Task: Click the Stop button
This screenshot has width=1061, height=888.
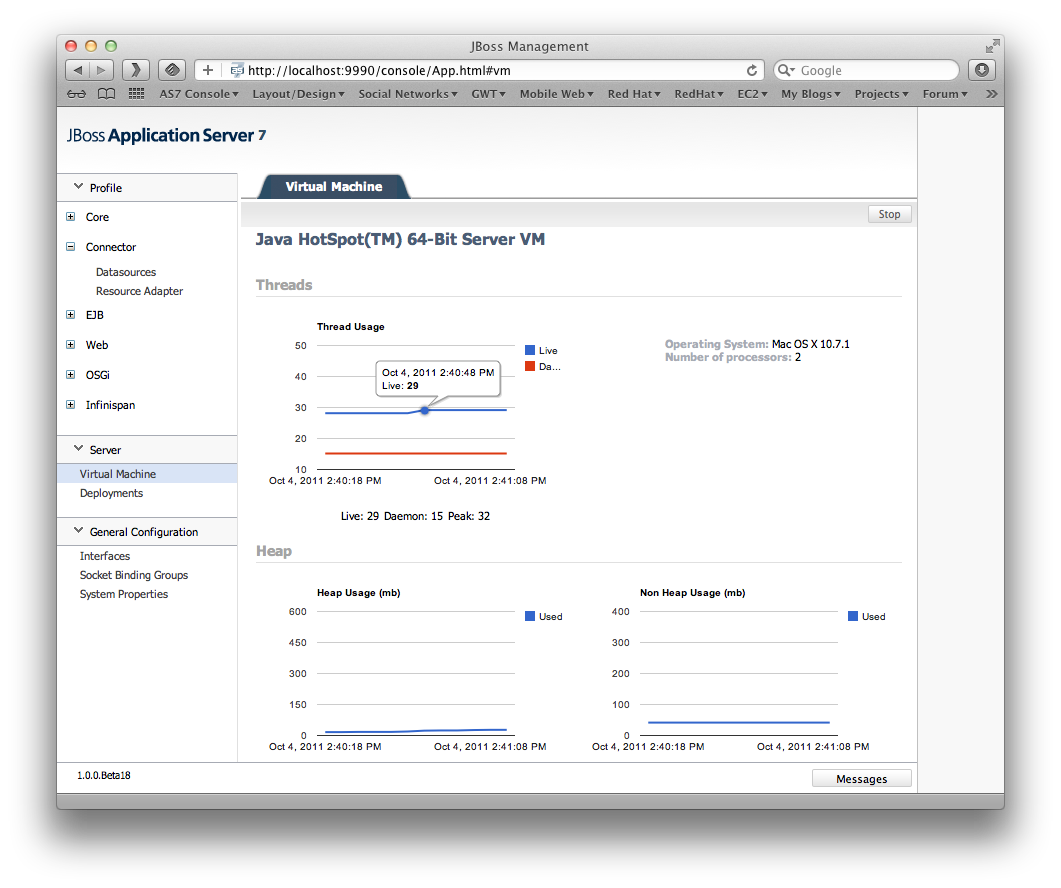Action: 889,214
